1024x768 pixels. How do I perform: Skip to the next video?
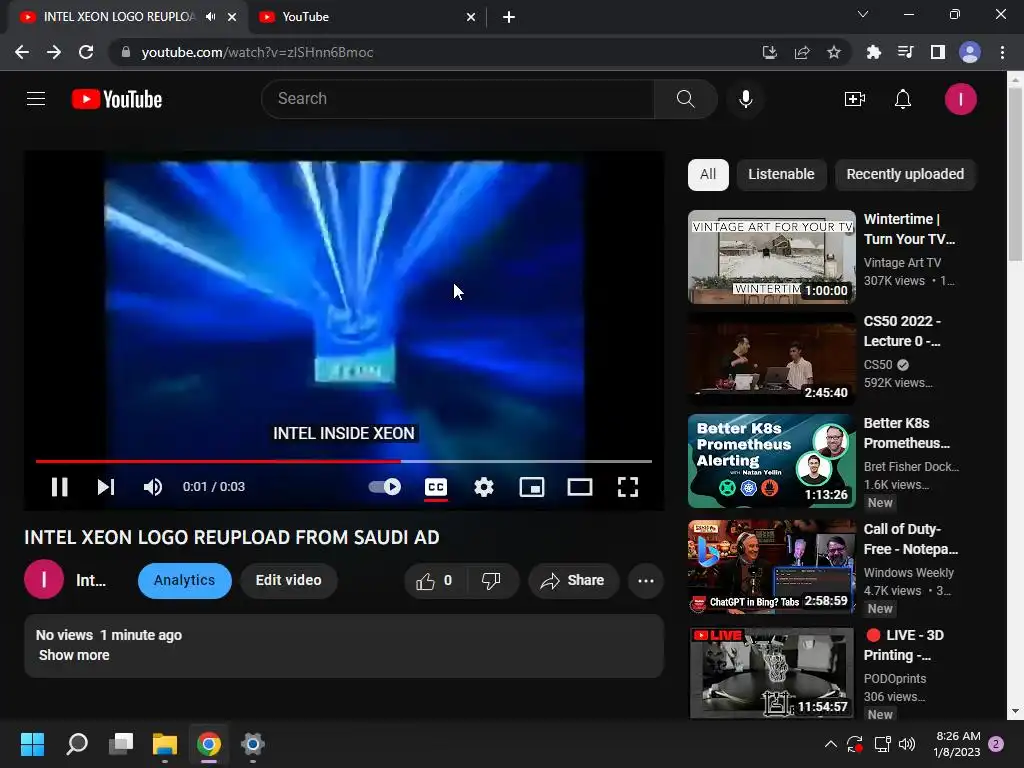(x=106, y=487)
